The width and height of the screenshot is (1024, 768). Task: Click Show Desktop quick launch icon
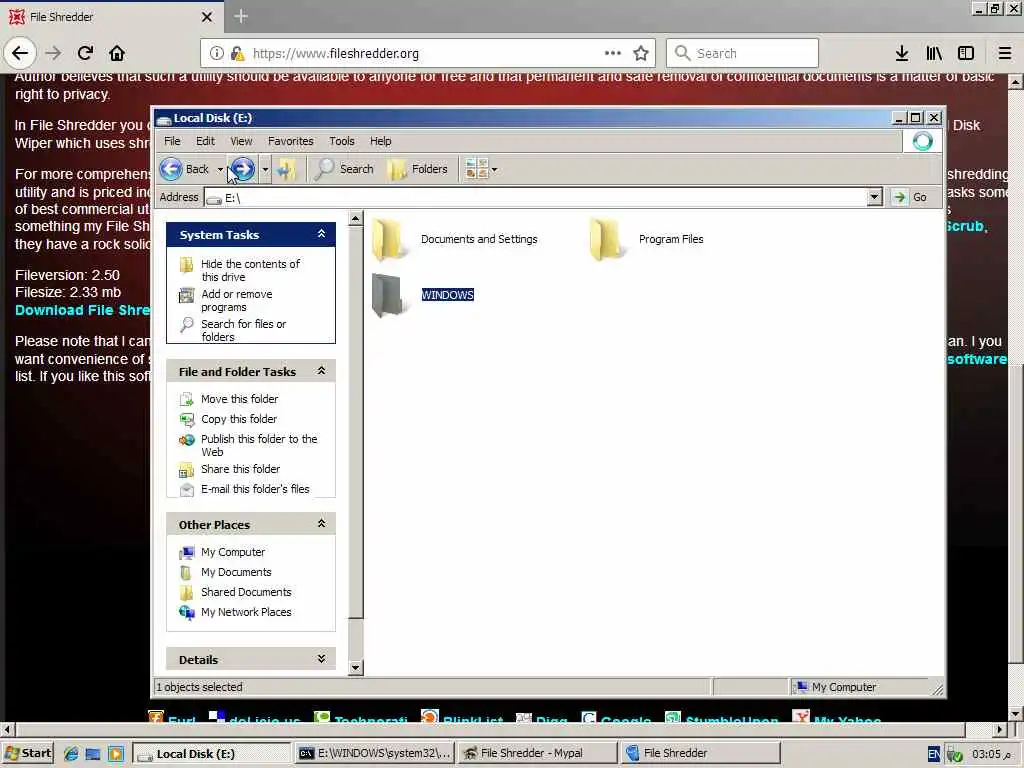(x=93, y=754)
